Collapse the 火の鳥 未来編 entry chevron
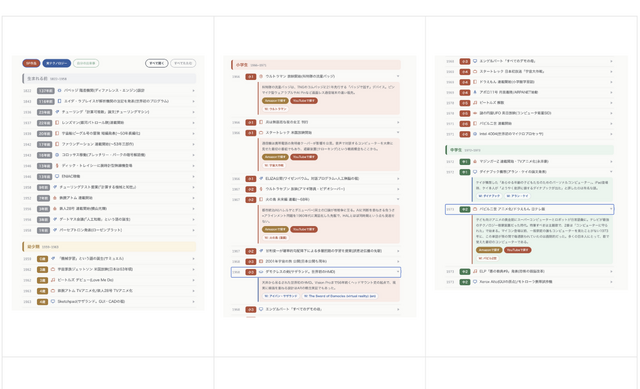The width and height of the screenshot is (640, 389). pos(398,200)
